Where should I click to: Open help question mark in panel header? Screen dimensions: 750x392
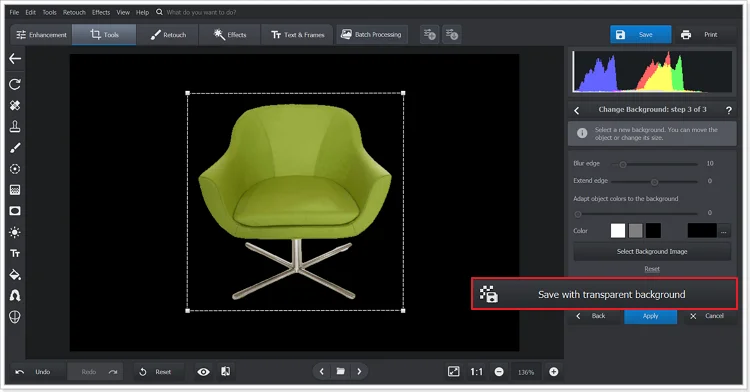point(728,110)
